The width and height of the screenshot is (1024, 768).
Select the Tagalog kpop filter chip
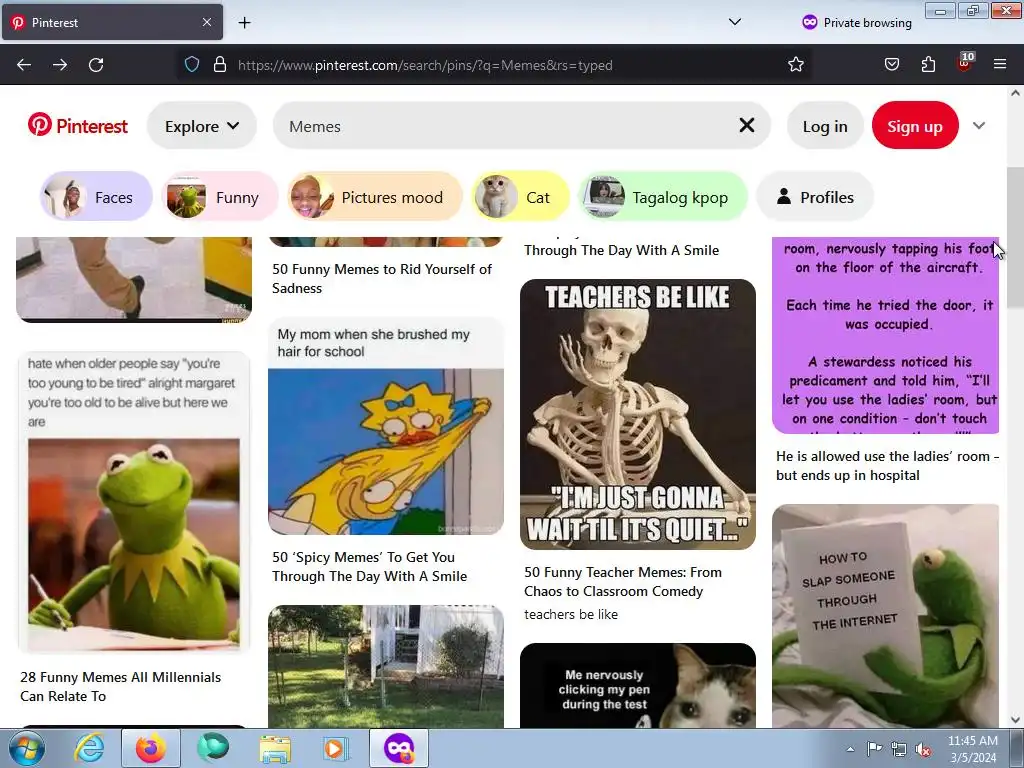tap(662, 197)
